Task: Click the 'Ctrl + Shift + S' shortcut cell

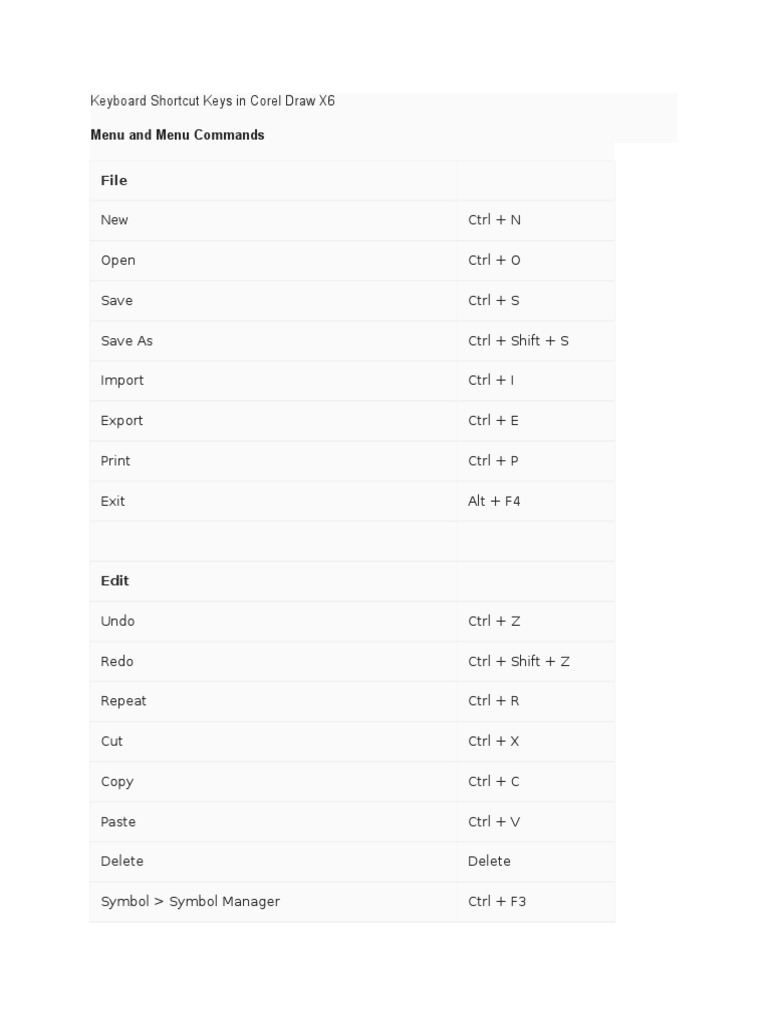Action: point(518,341)
